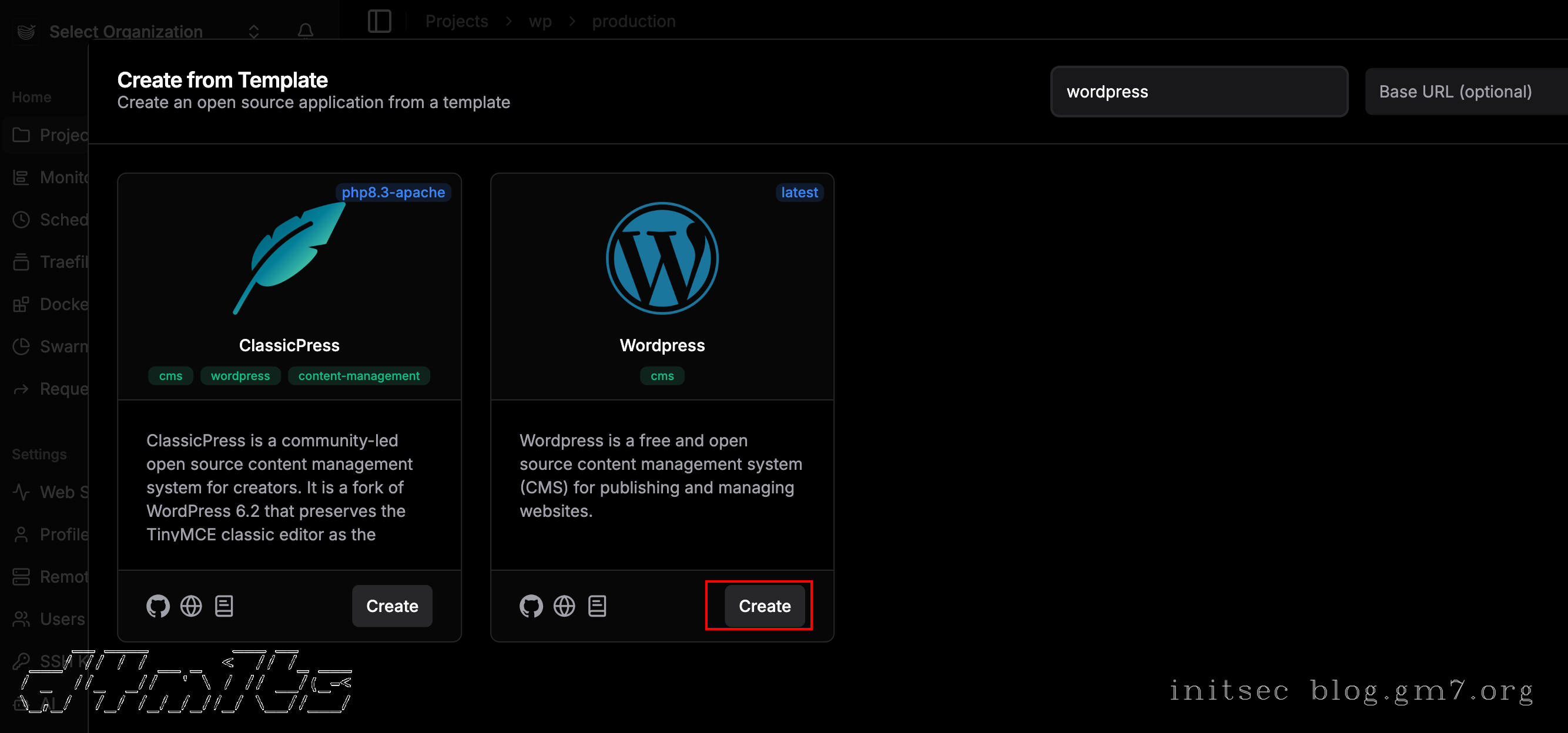Image resolution: width=1568 pixels, height=733 pixels.
Task: Open Wordpress website globe icon
Action: (x=564, y=606)
